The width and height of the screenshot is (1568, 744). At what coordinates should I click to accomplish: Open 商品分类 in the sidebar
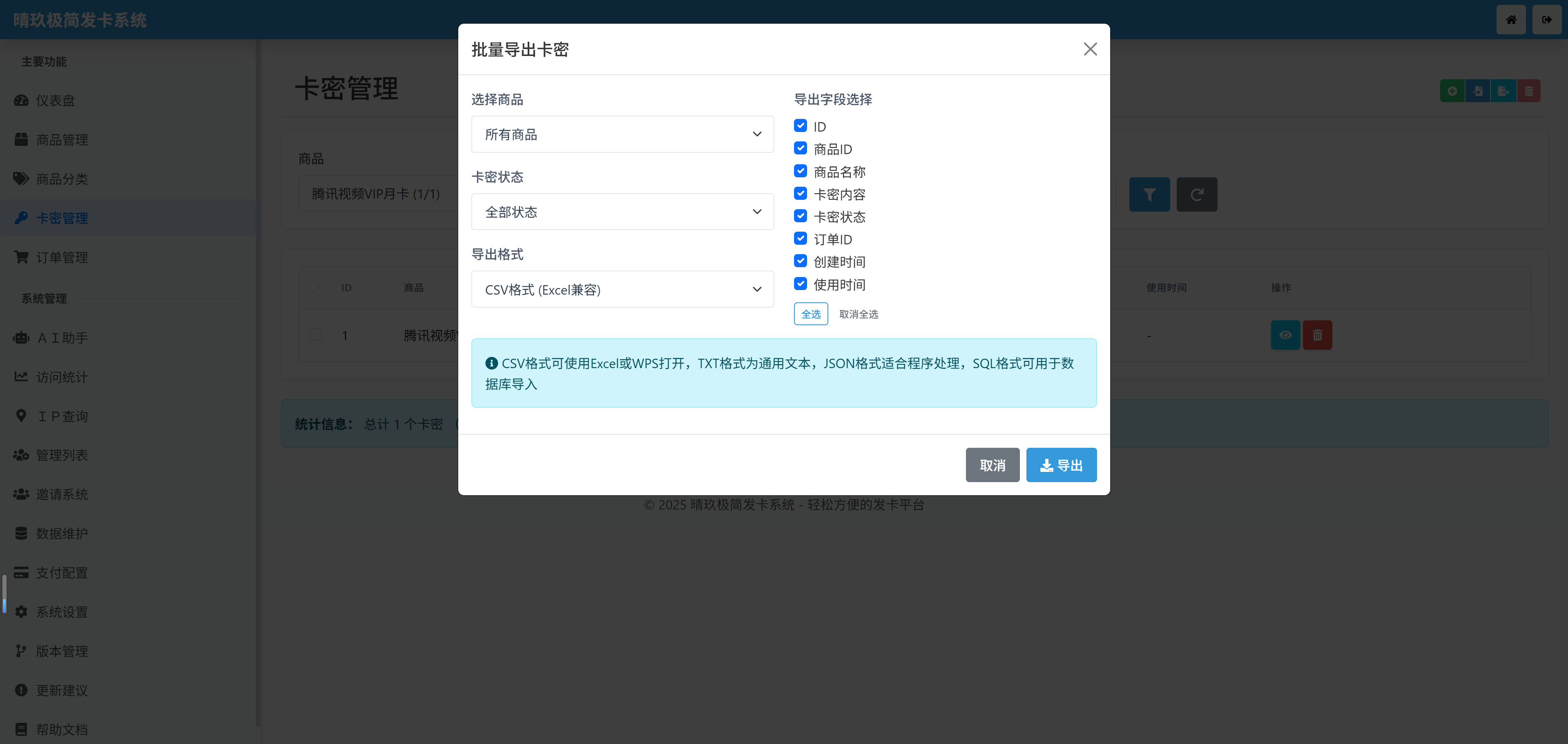click(128, 179)
